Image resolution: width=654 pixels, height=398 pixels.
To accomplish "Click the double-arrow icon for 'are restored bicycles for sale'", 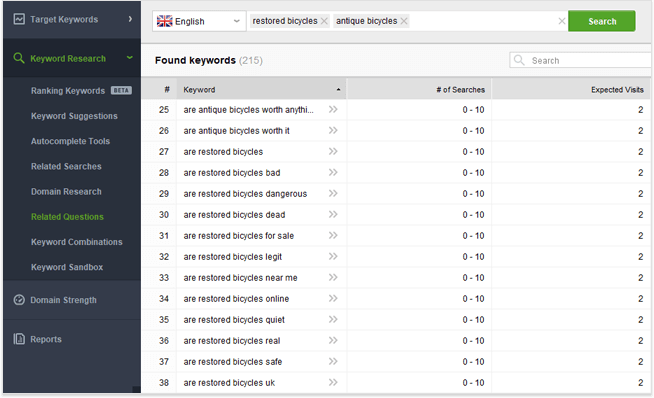I will click(333, 235).
